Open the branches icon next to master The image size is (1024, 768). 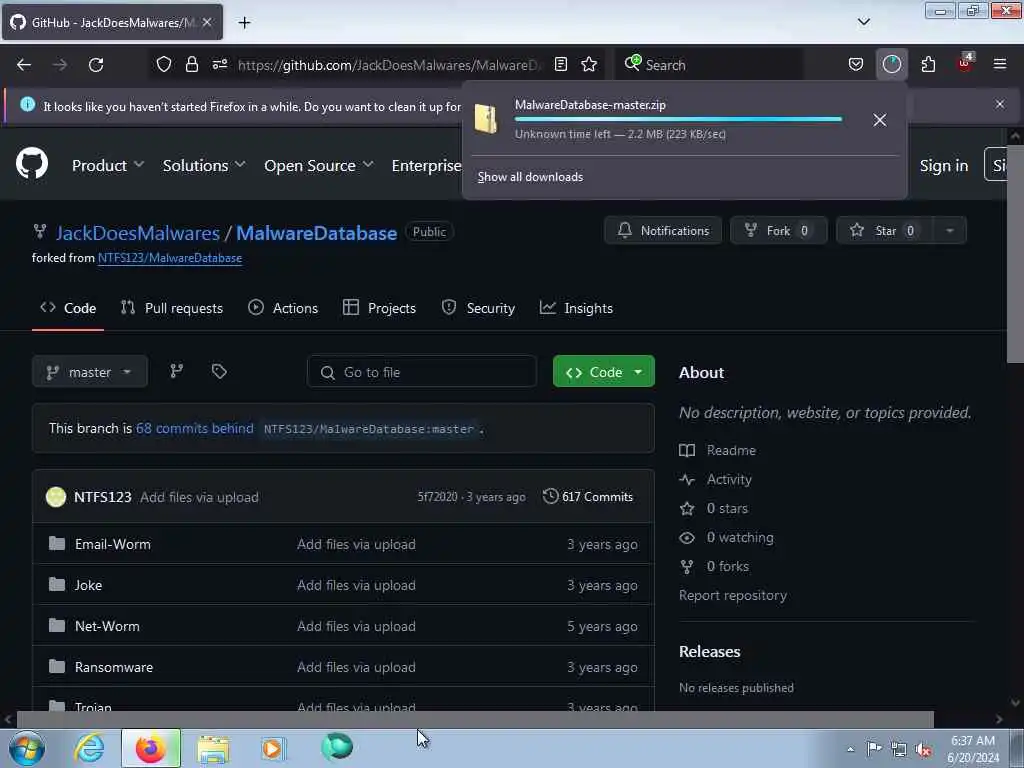point(176,372)
